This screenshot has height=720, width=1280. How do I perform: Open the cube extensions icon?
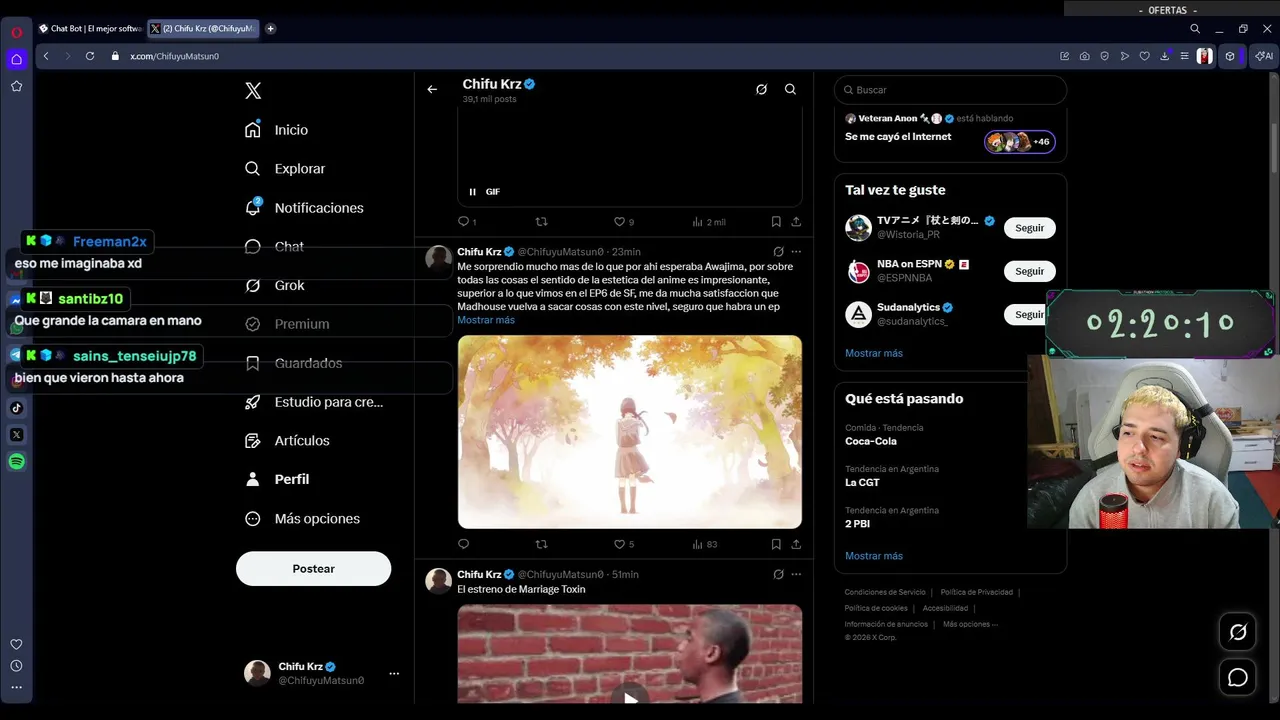coord(1230,56)
